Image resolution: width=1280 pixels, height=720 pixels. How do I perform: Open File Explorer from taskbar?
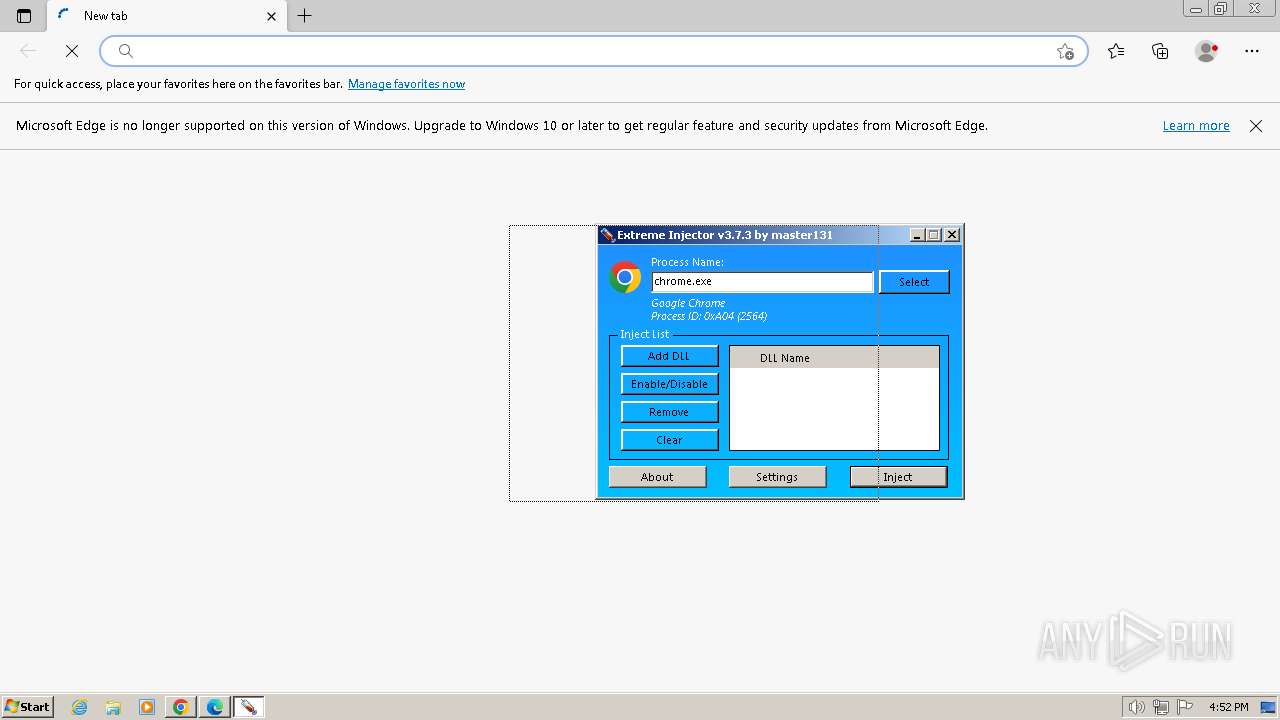click(x=113, y=707)
